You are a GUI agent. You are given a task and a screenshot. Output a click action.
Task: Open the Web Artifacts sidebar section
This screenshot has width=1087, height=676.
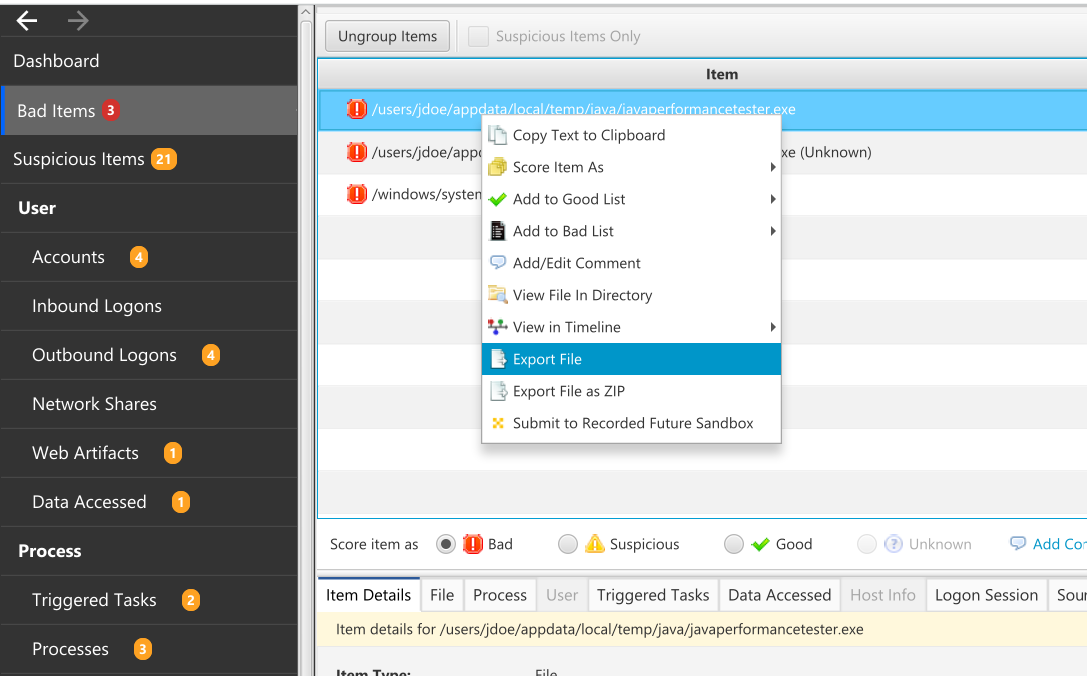tap(85, 453)
